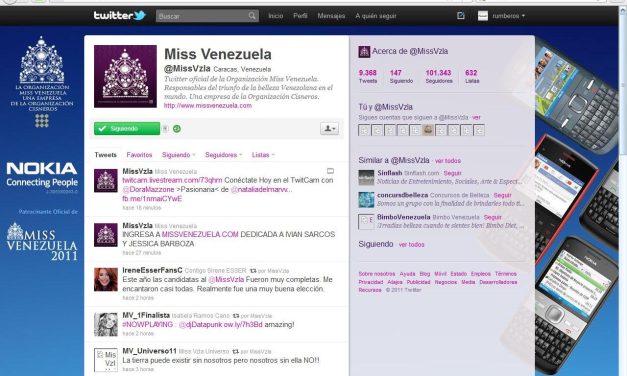This screenshot has width=627, height=376.
Task: Open MV_Universo11 username link
Action: coord(149,351)
